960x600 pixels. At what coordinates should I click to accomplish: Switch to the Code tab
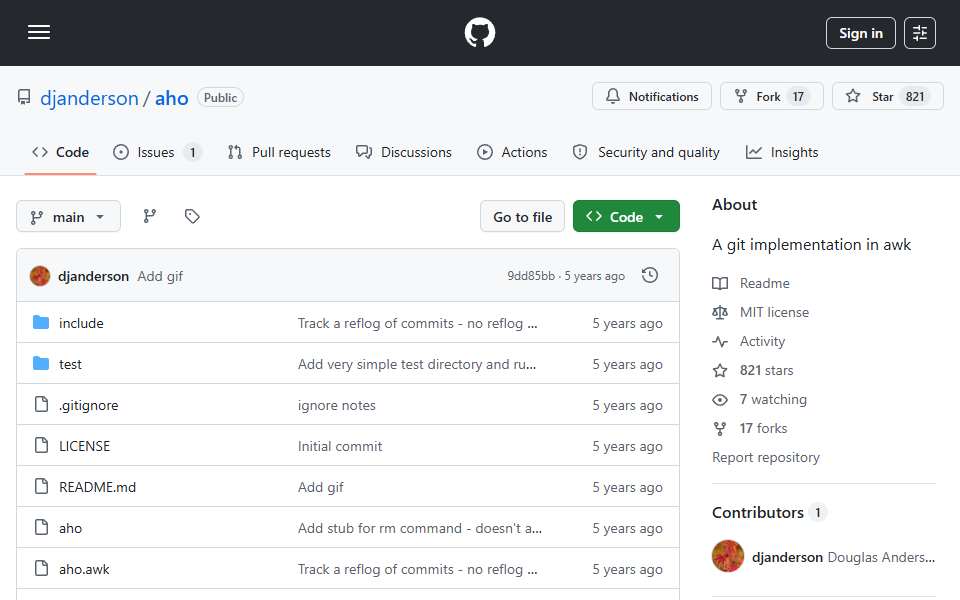(61, 152)
